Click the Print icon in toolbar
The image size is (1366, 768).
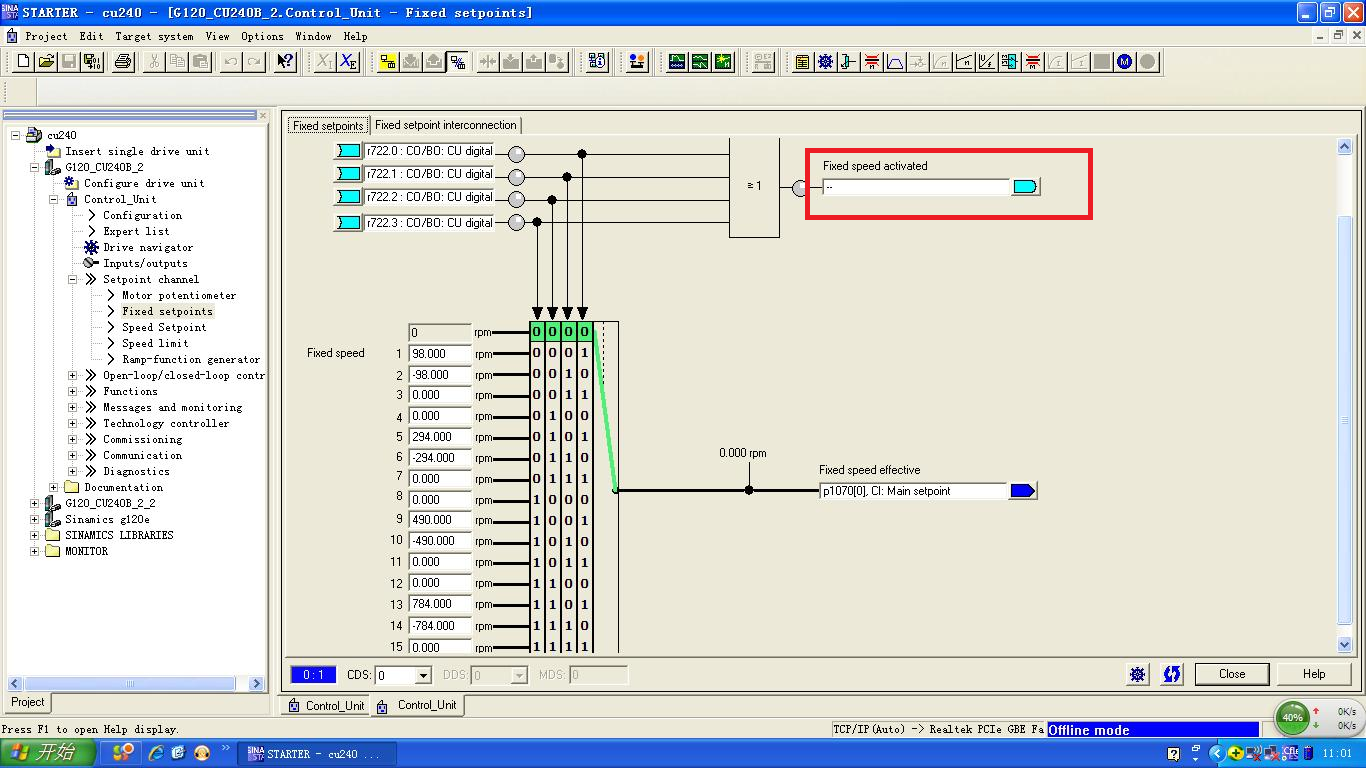click(123, 62)
